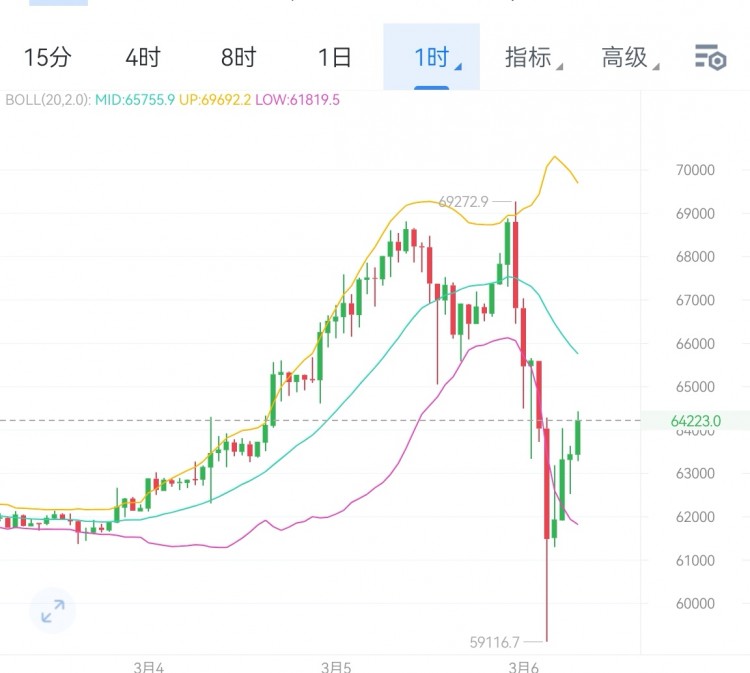Image resolution: width=750 pixels, height=673 pixels.
Task: Open chart settings list icon
Action: coord(710,57)
